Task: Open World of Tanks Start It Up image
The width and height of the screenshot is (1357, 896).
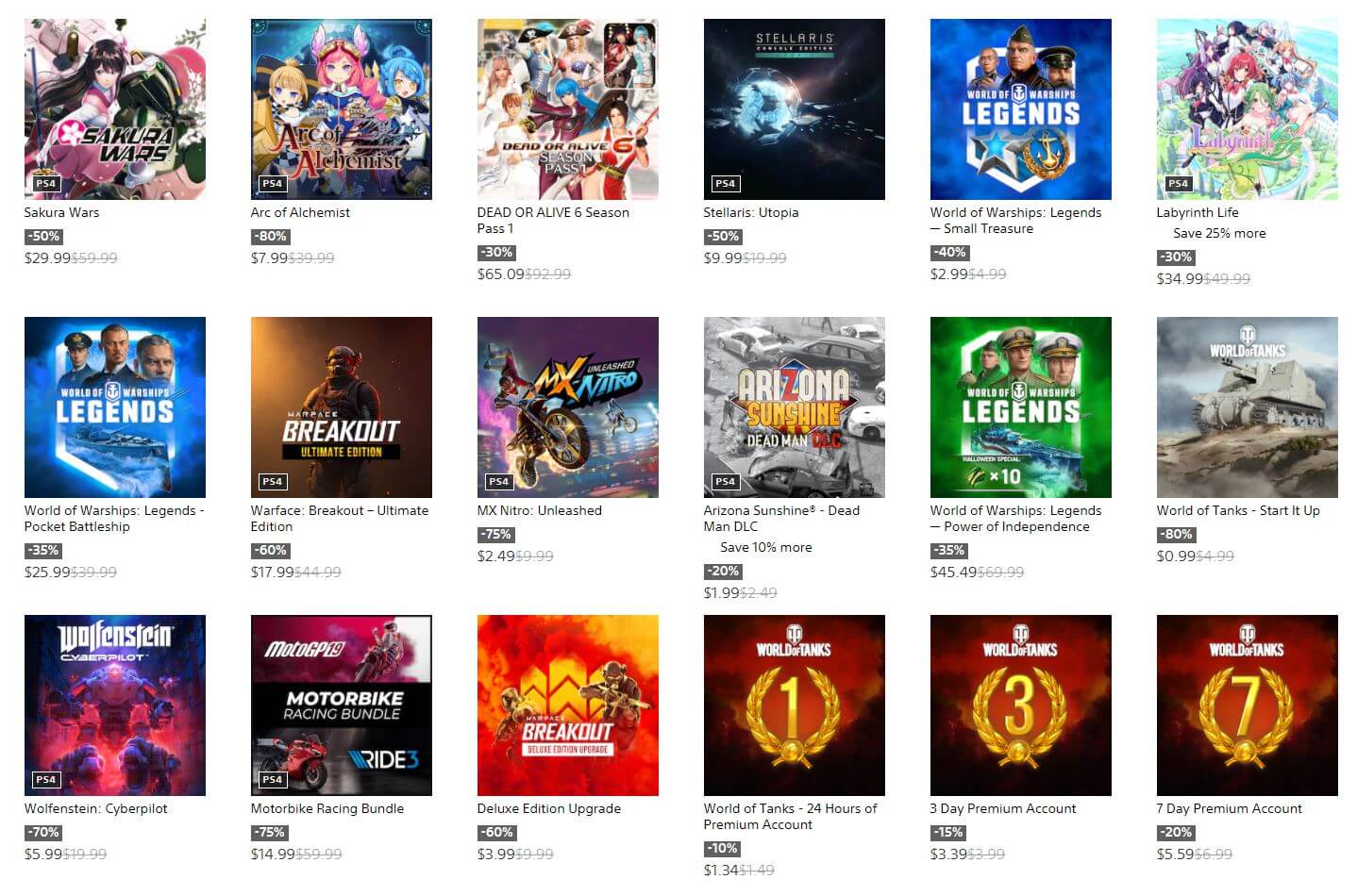Action: [1247, 407]
